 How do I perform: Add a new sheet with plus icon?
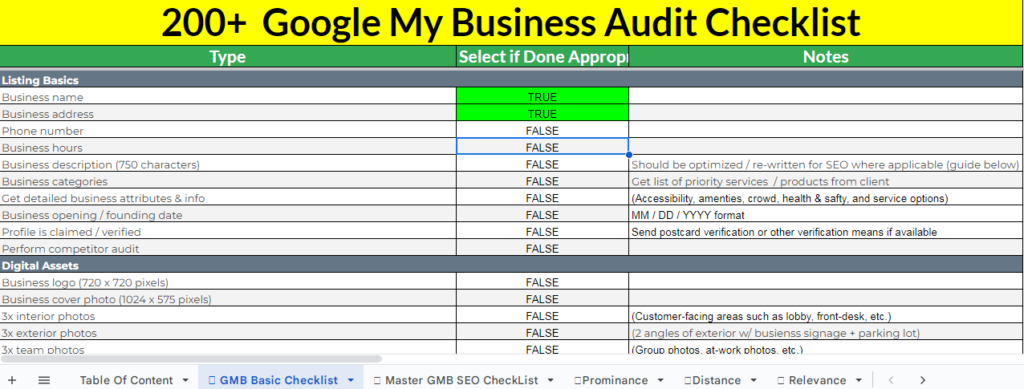[x=12, y=381]
